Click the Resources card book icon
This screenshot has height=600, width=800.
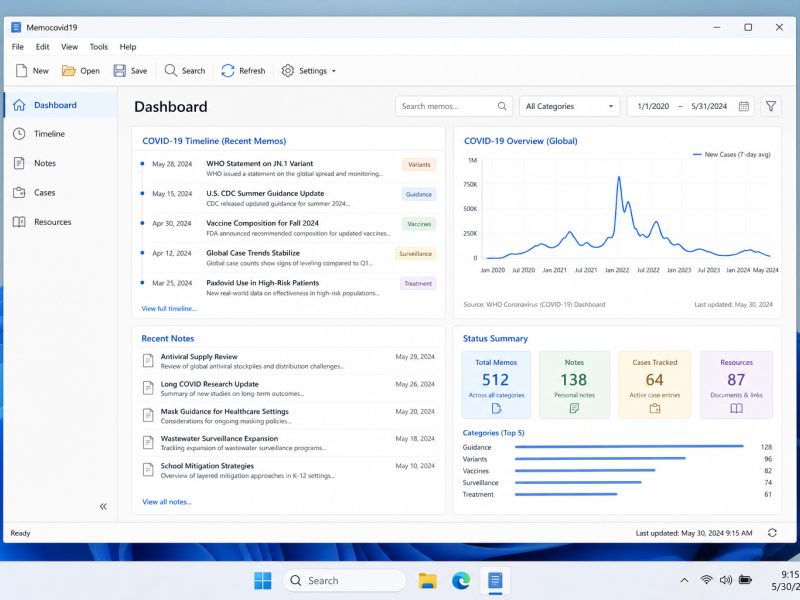pos(736,408)
